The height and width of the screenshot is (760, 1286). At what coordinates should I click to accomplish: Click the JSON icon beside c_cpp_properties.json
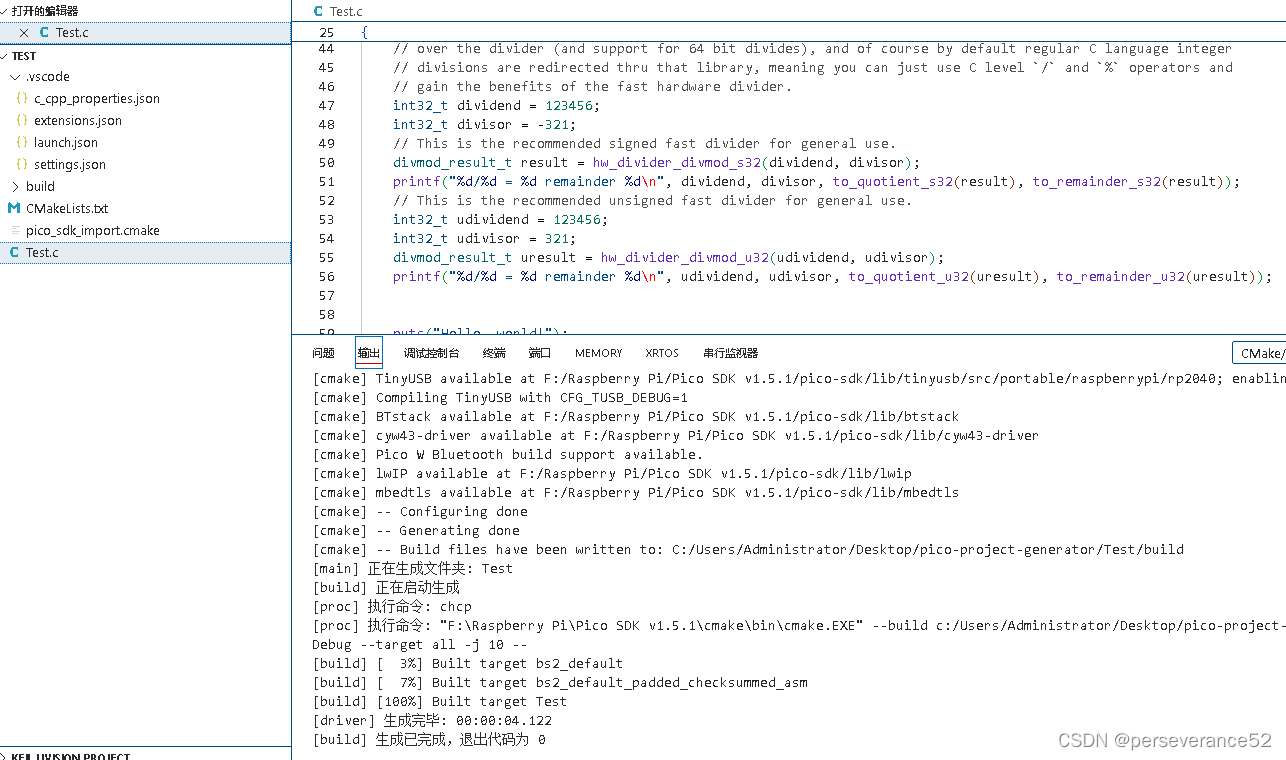coord(22,99)
